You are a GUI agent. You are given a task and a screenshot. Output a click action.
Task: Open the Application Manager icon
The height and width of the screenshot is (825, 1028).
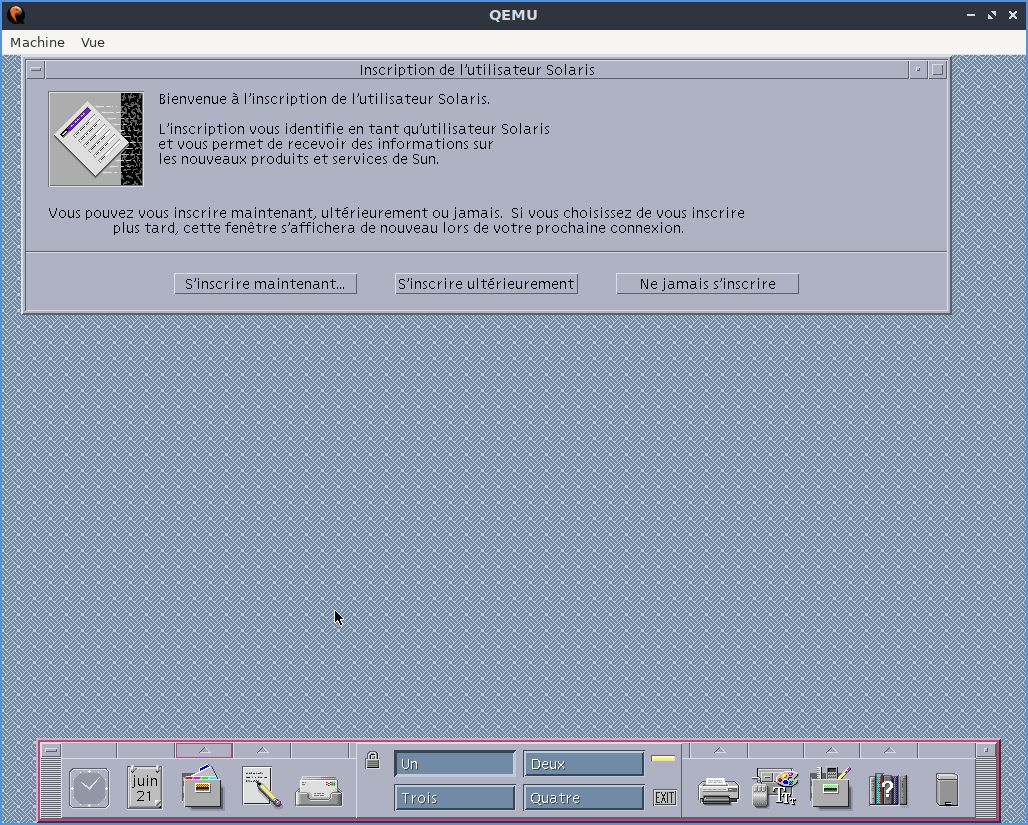click(x=830, y=787)
